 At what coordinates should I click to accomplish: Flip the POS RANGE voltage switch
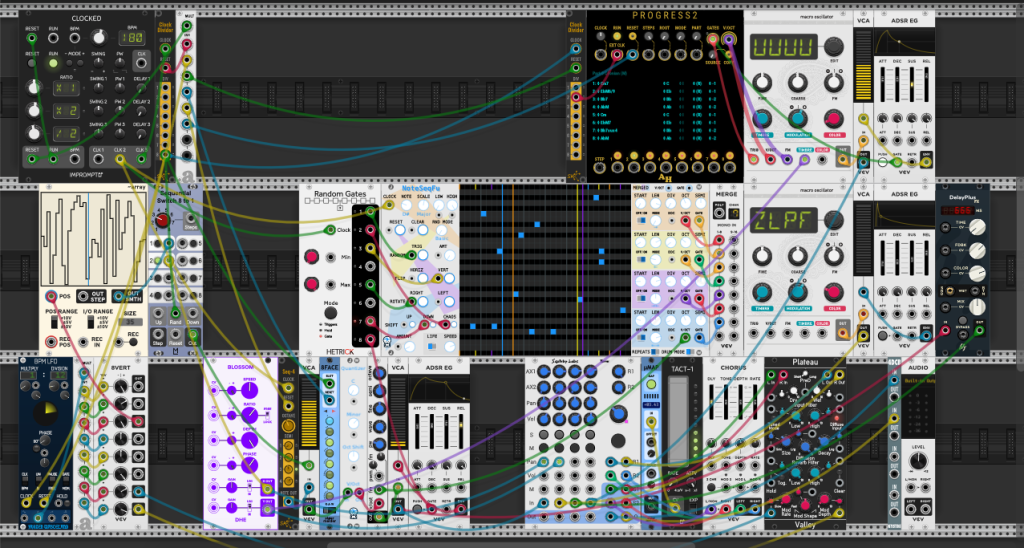56,323
